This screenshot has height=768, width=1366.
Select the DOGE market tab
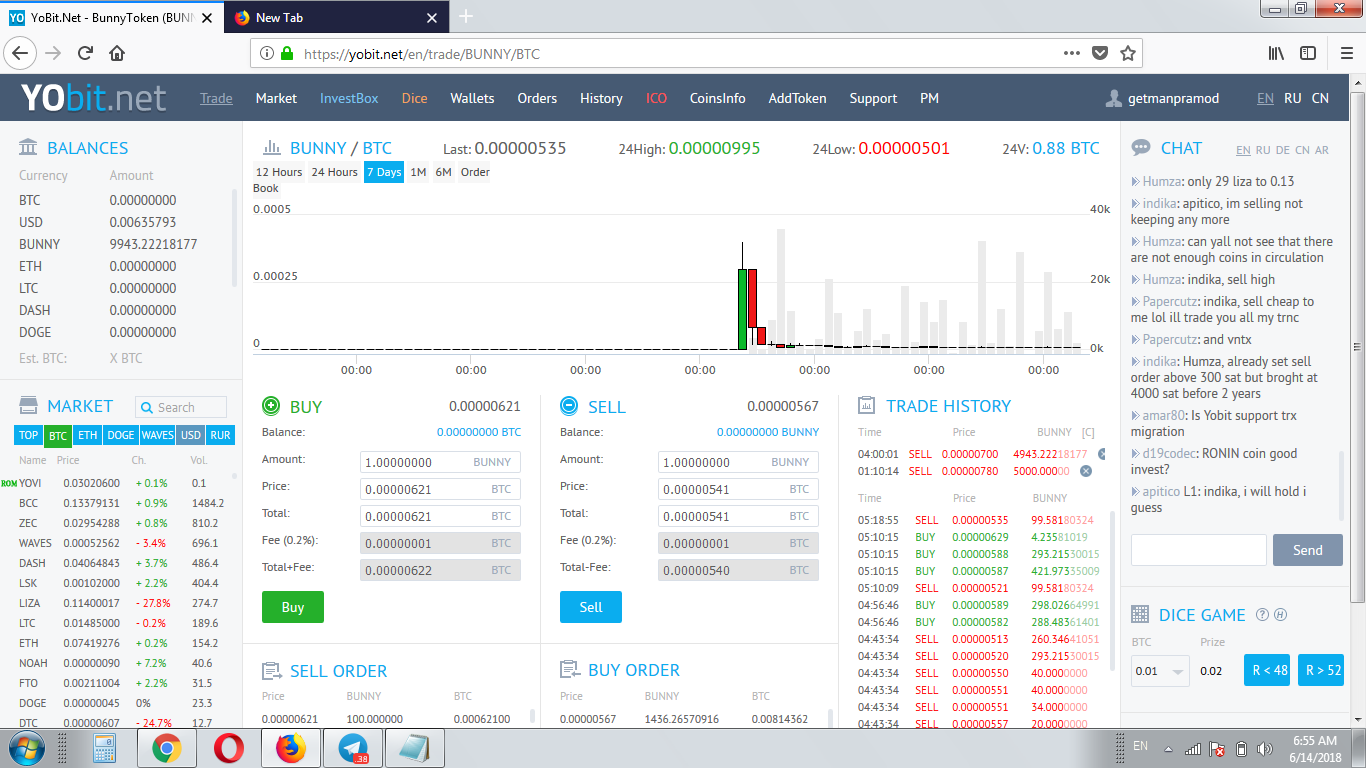(121, 435)
